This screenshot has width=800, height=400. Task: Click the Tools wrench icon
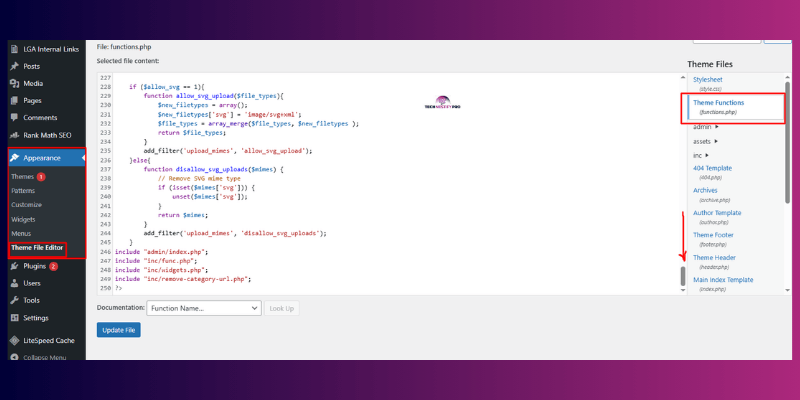pos(14,301)
